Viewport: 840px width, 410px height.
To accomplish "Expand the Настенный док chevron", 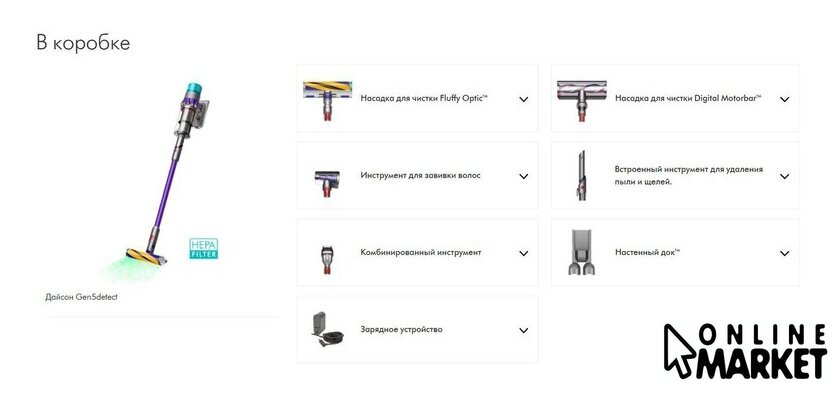I will coord(784,254).
